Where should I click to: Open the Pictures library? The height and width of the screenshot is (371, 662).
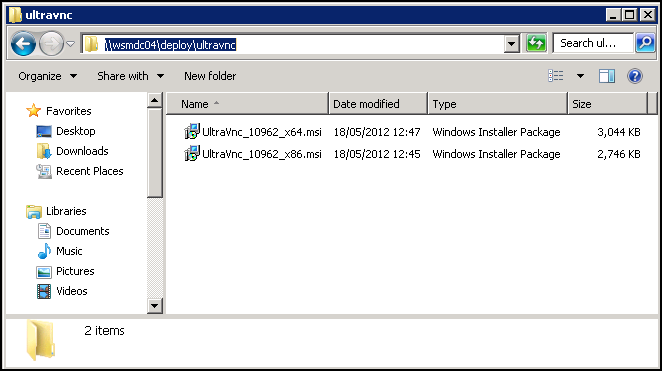coord(75,271)
